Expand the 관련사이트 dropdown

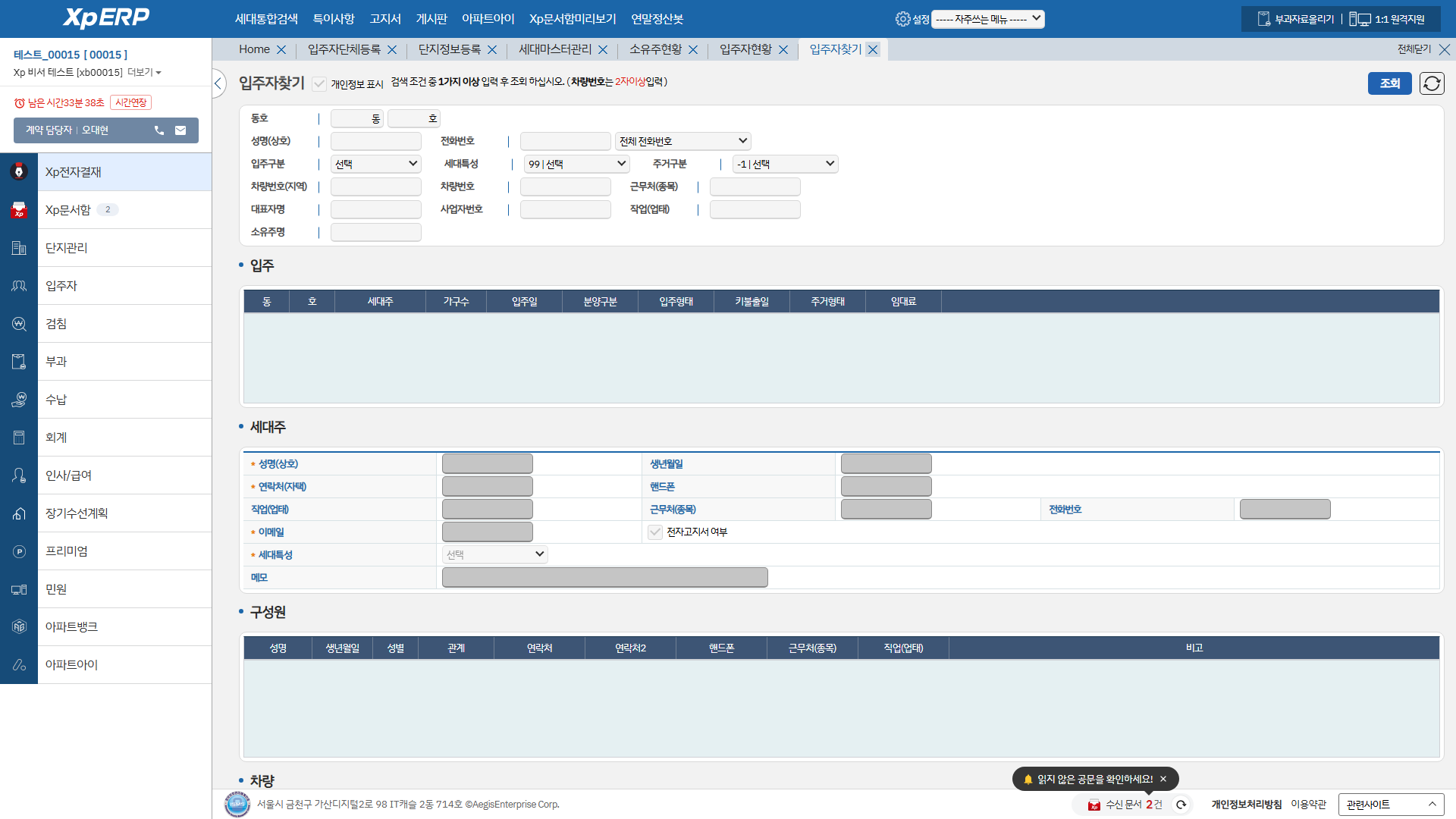click(x=1391, y=805)
